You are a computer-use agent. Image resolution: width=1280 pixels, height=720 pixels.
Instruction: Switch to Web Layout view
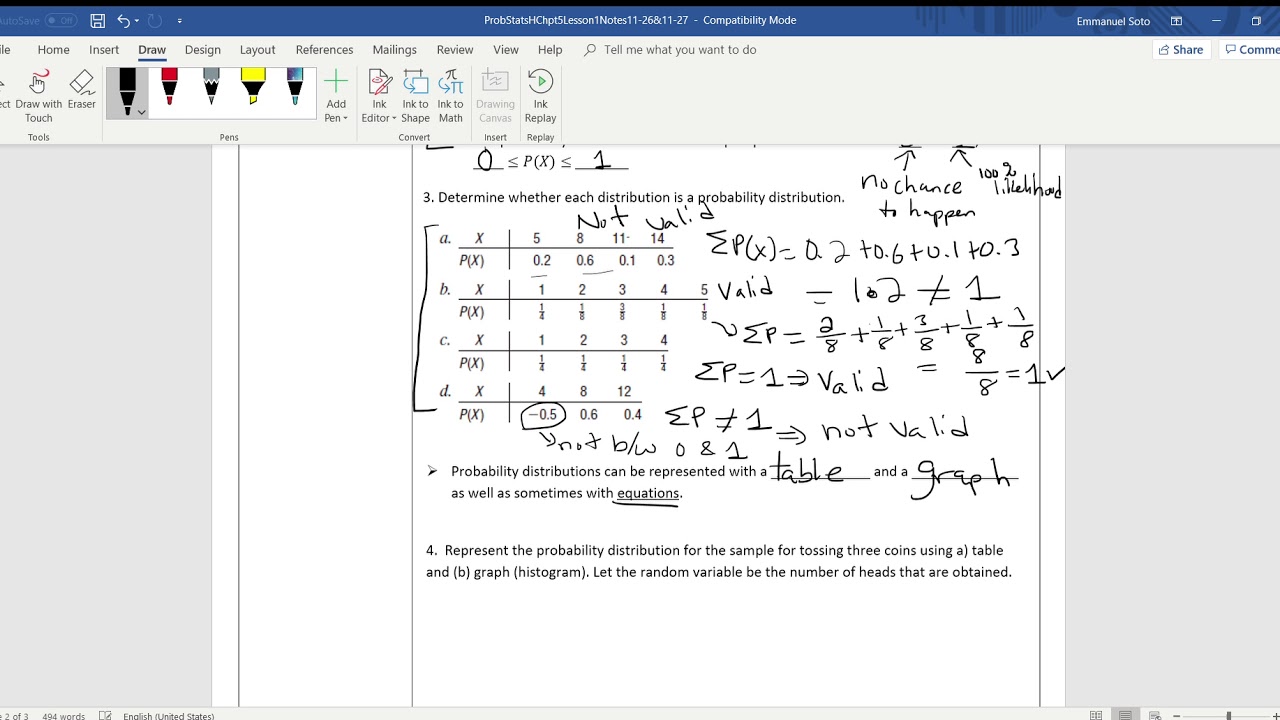pyautogui.click(x=1154, y=715)
